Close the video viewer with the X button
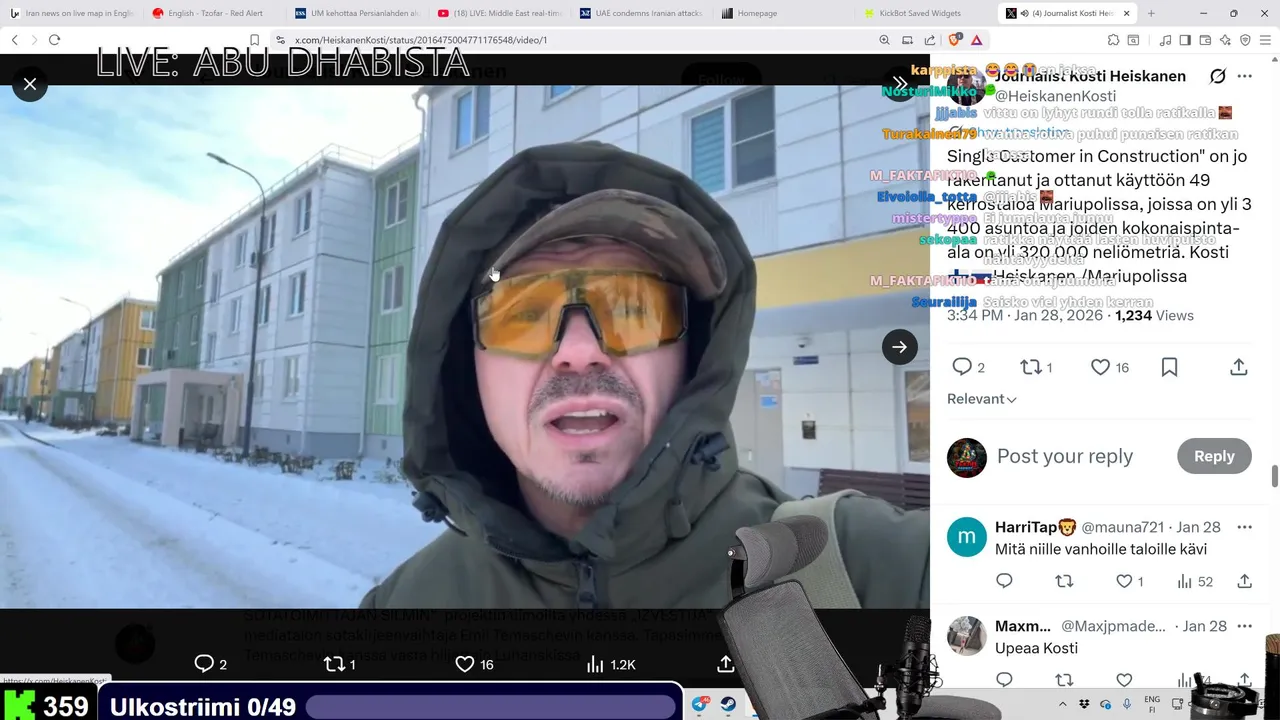This screenshot has width=1280, height=720. pos(30,84)
